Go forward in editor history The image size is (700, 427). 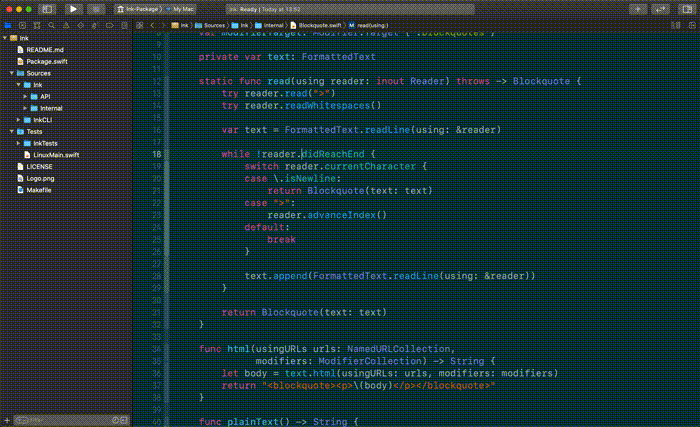pos(163,25)
